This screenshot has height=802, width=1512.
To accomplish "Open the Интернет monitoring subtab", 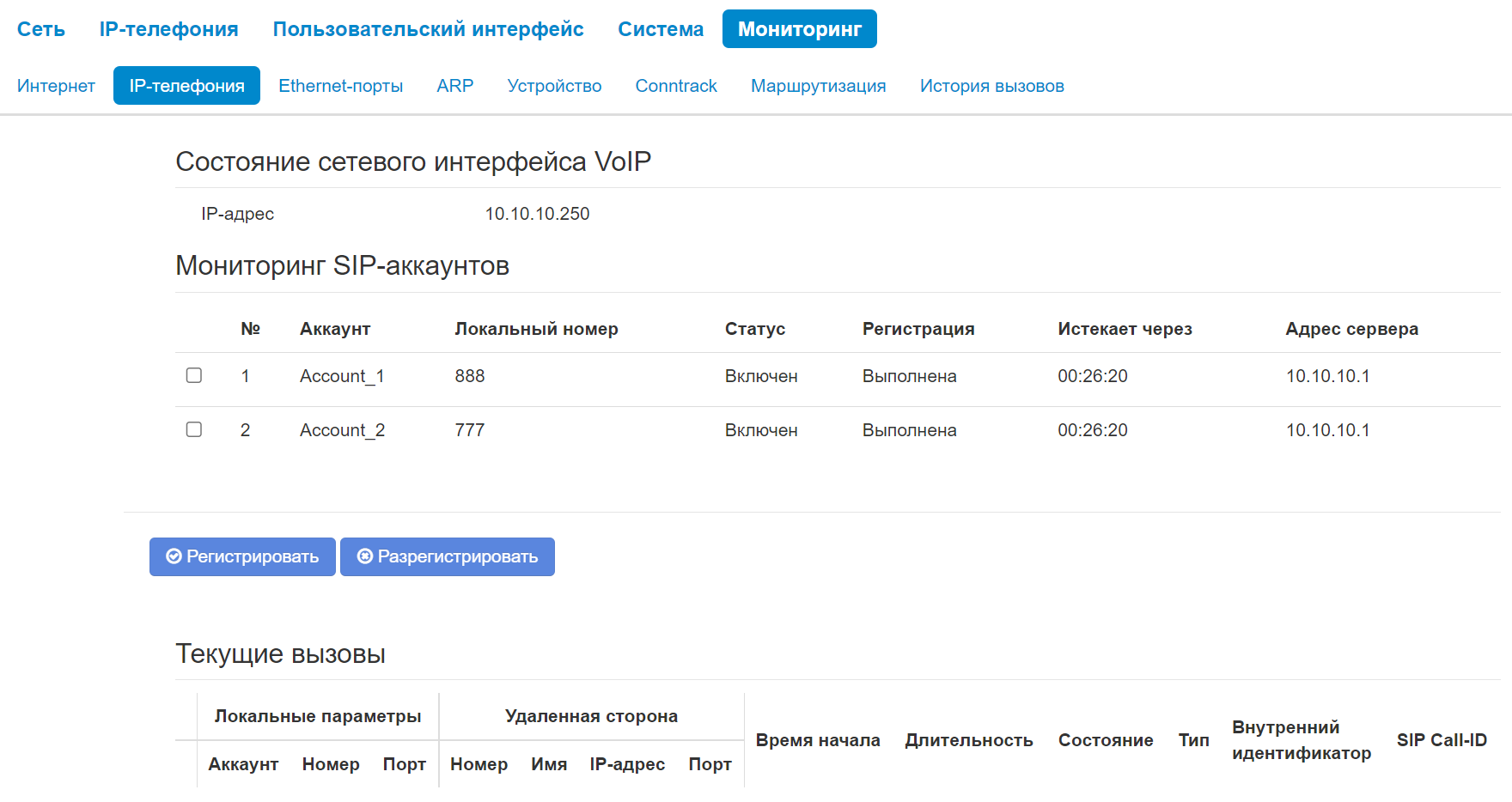I will [x=56, y=86].
